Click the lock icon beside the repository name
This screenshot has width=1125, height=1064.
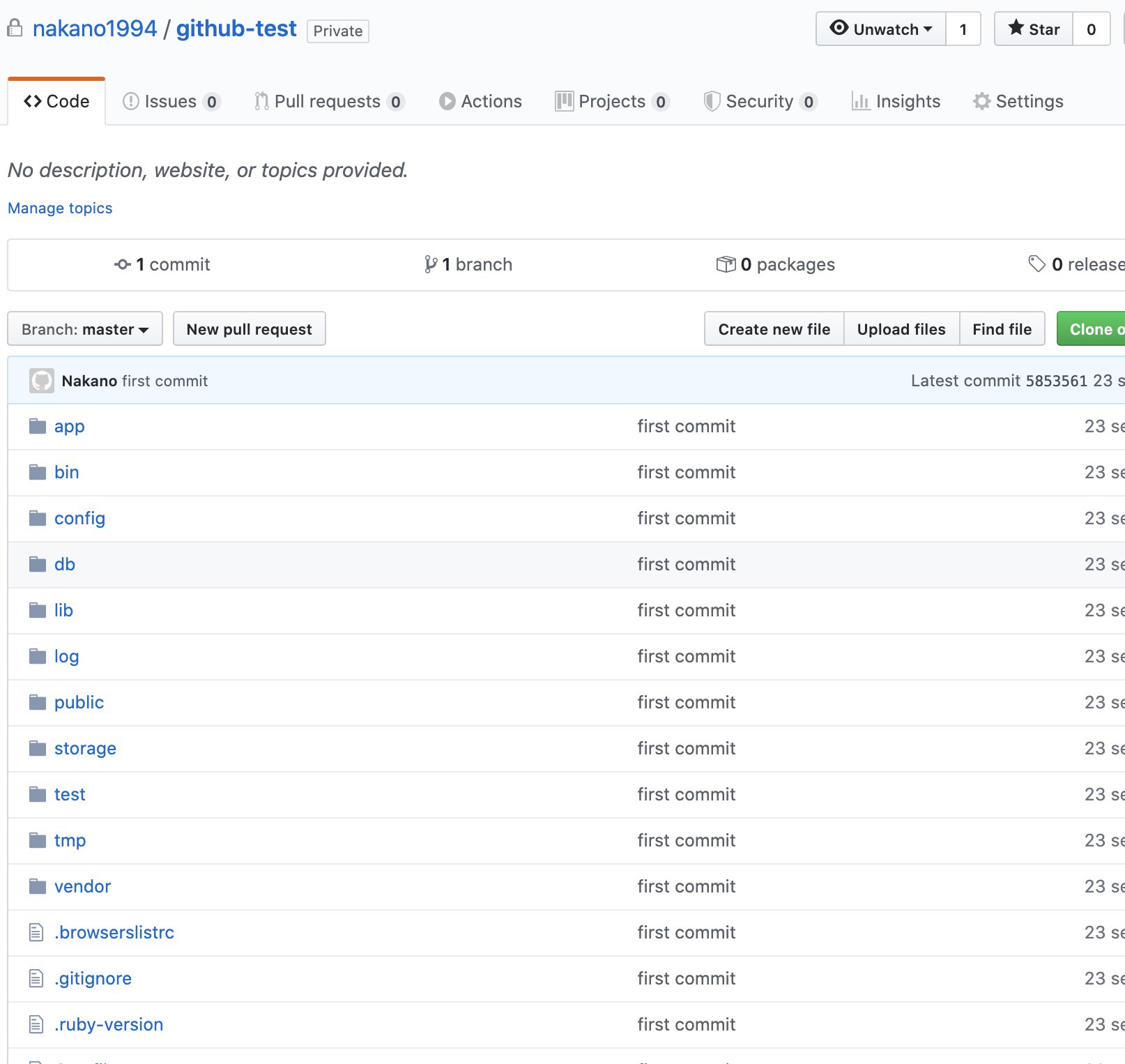[15, 29]
